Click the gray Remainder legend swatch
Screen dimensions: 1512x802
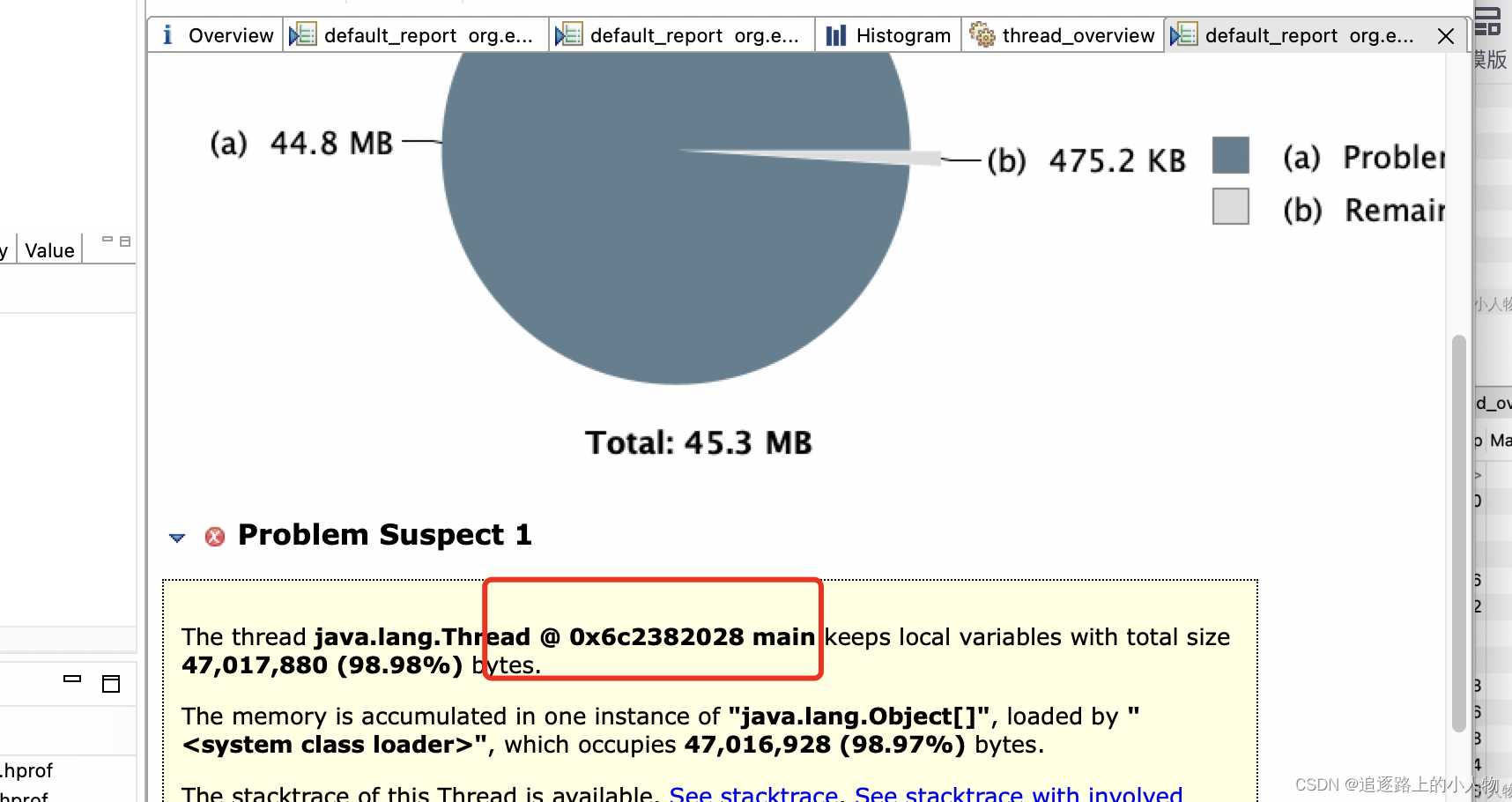tap(1231, 206)
